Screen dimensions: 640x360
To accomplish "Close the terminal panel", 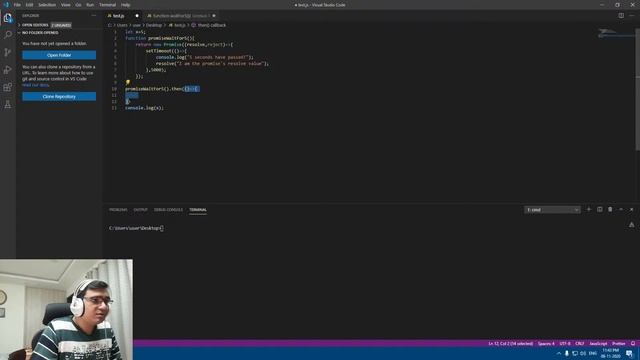I will [631, 209].
